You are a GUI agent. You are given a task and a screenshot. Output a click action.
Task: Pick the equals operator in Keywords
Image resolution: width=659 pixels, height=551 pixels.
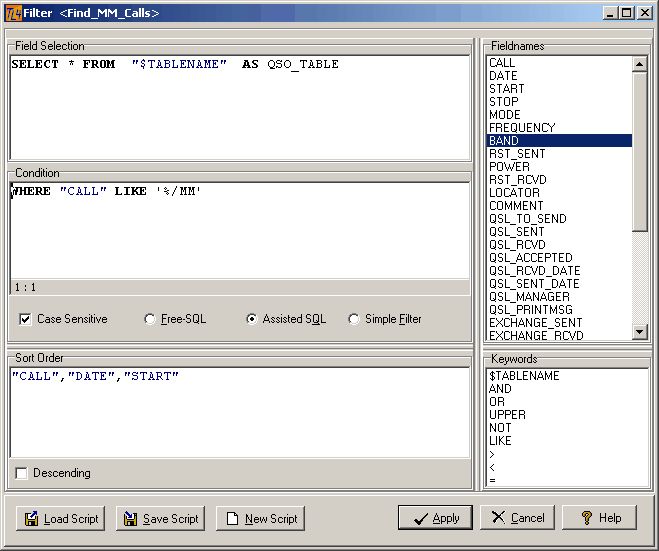(567, 480)
